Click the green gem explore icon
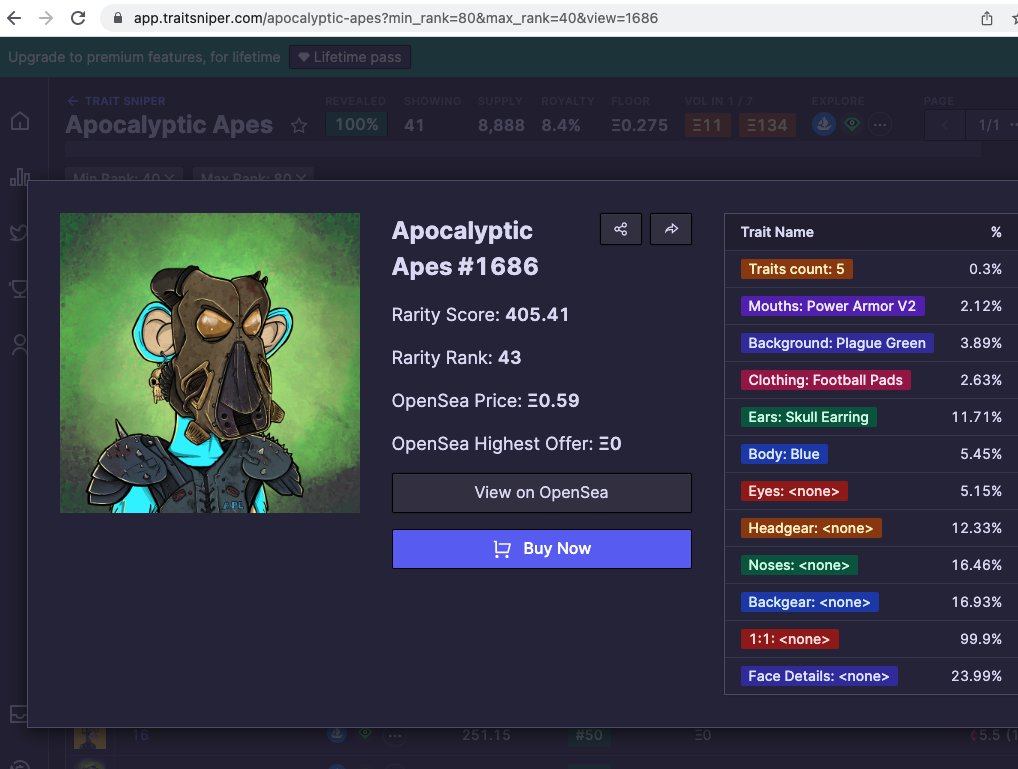Image resolution: width=1018 pixels, height=769 pixels. 851,124
